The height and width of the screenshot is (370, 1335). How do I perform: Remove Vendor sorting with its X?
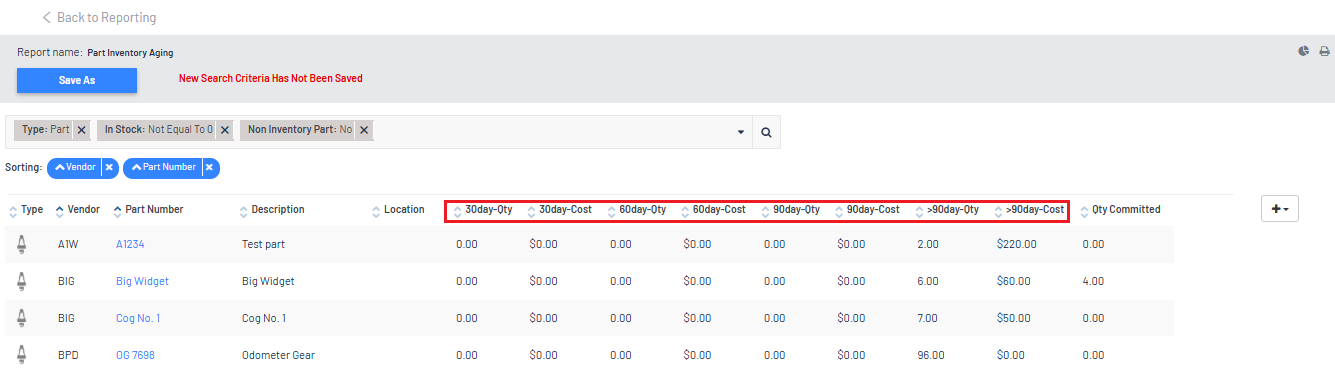[109, 168]
